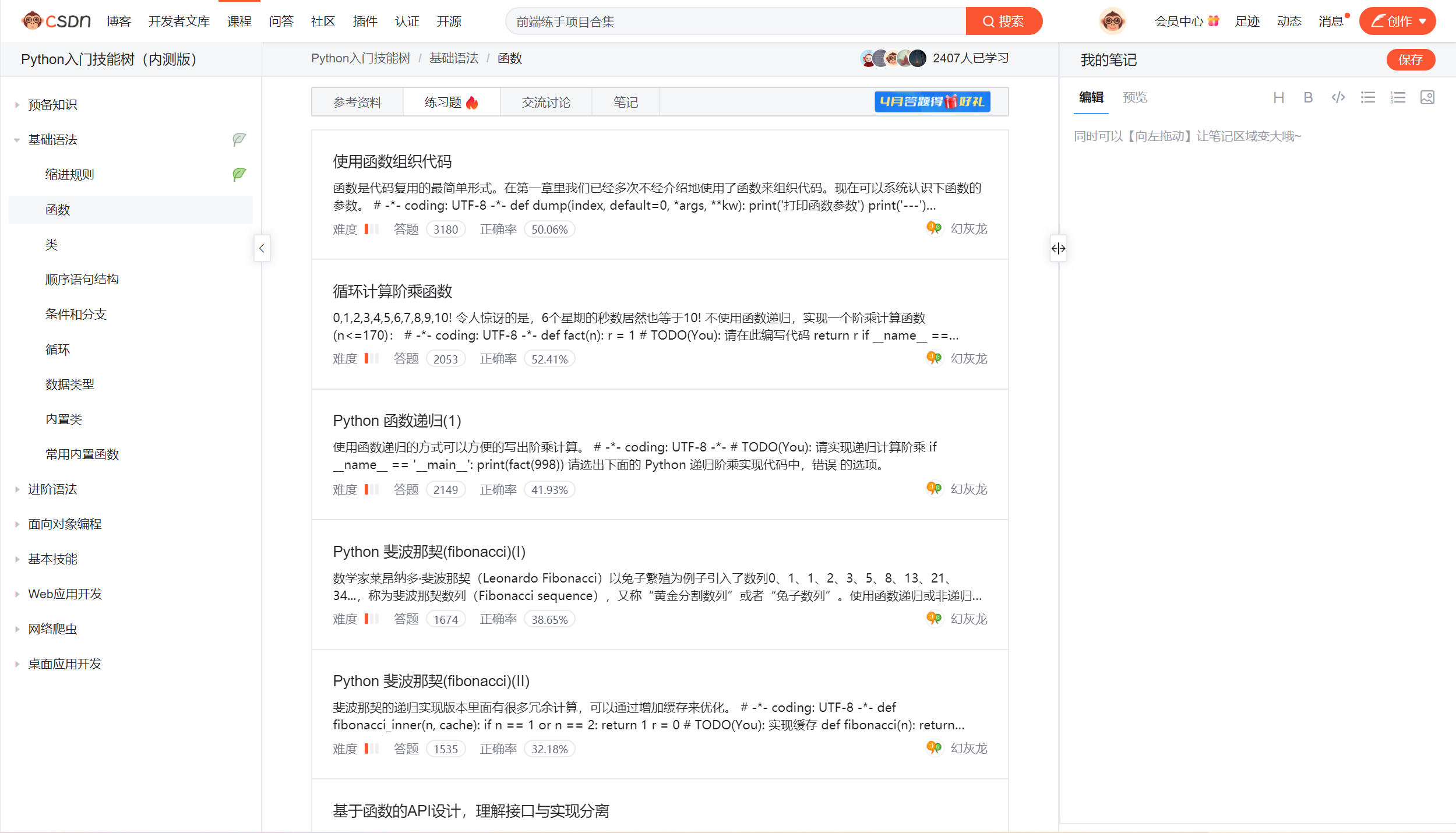Insert heading with the H icon
1456x833 pixels.
click(x=1278, y=98)
